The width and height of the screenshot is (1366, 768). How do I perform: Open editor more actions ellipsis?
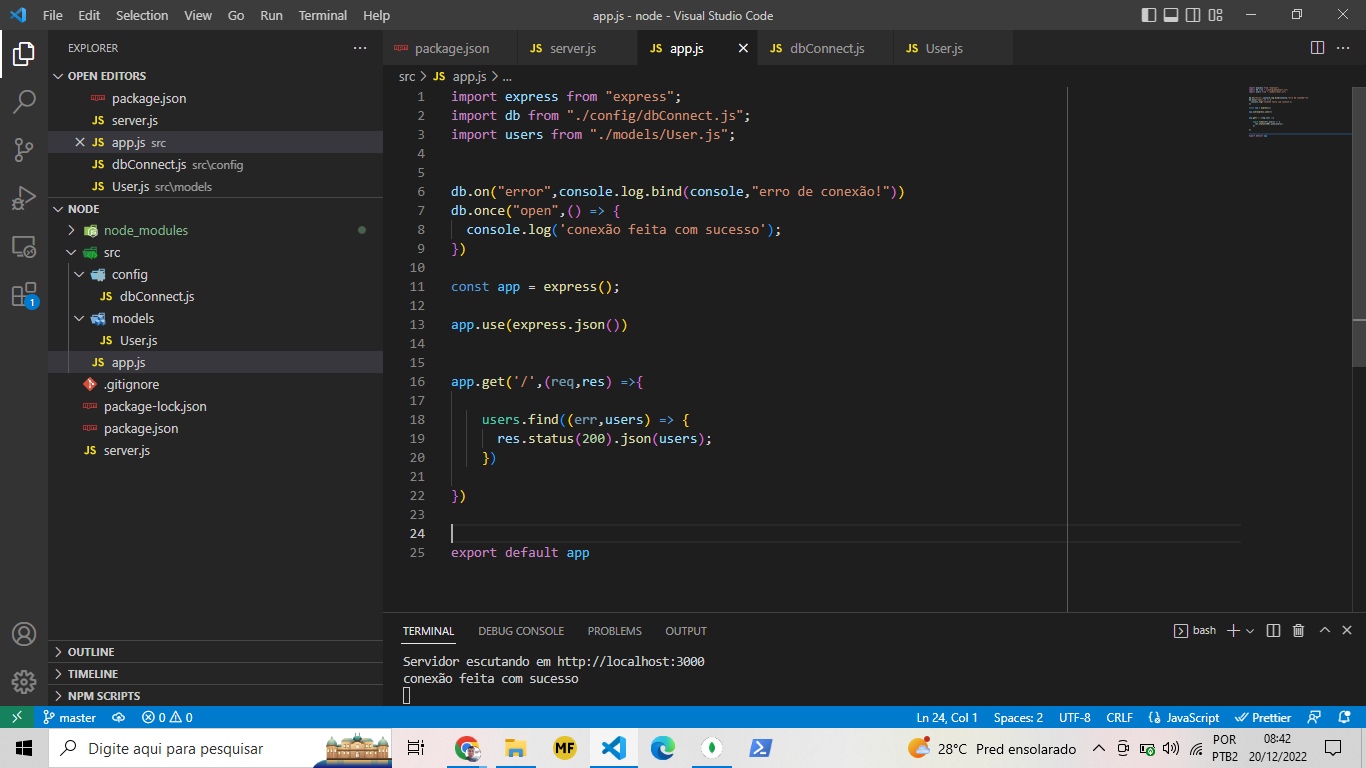(x=1345, y=48)
